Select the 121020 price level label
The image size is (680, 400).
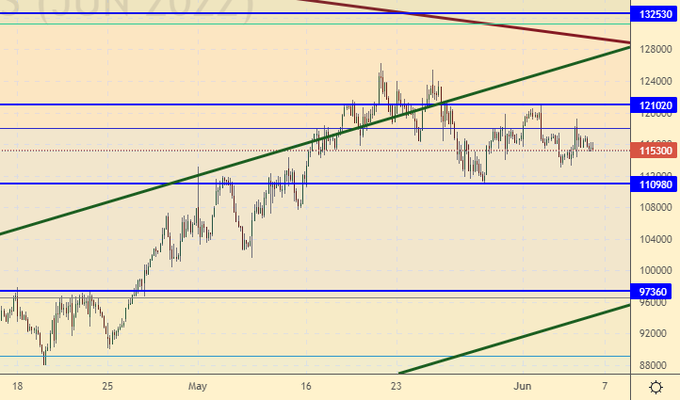point(655,105)
